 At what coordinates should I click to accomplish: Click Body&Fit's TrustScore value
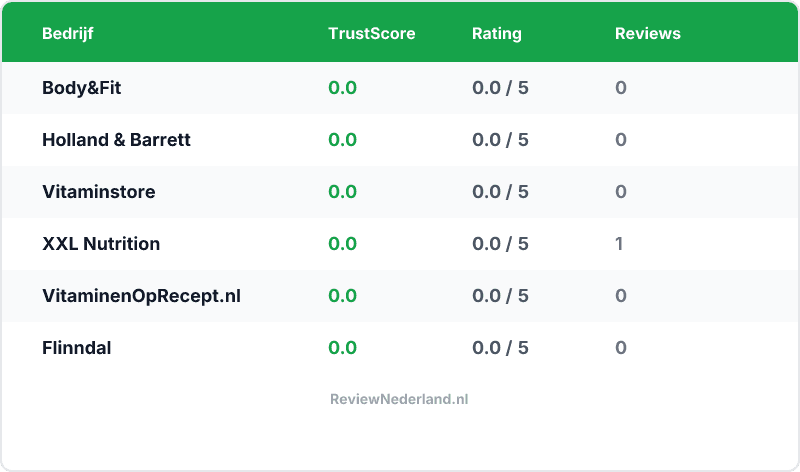342,88
